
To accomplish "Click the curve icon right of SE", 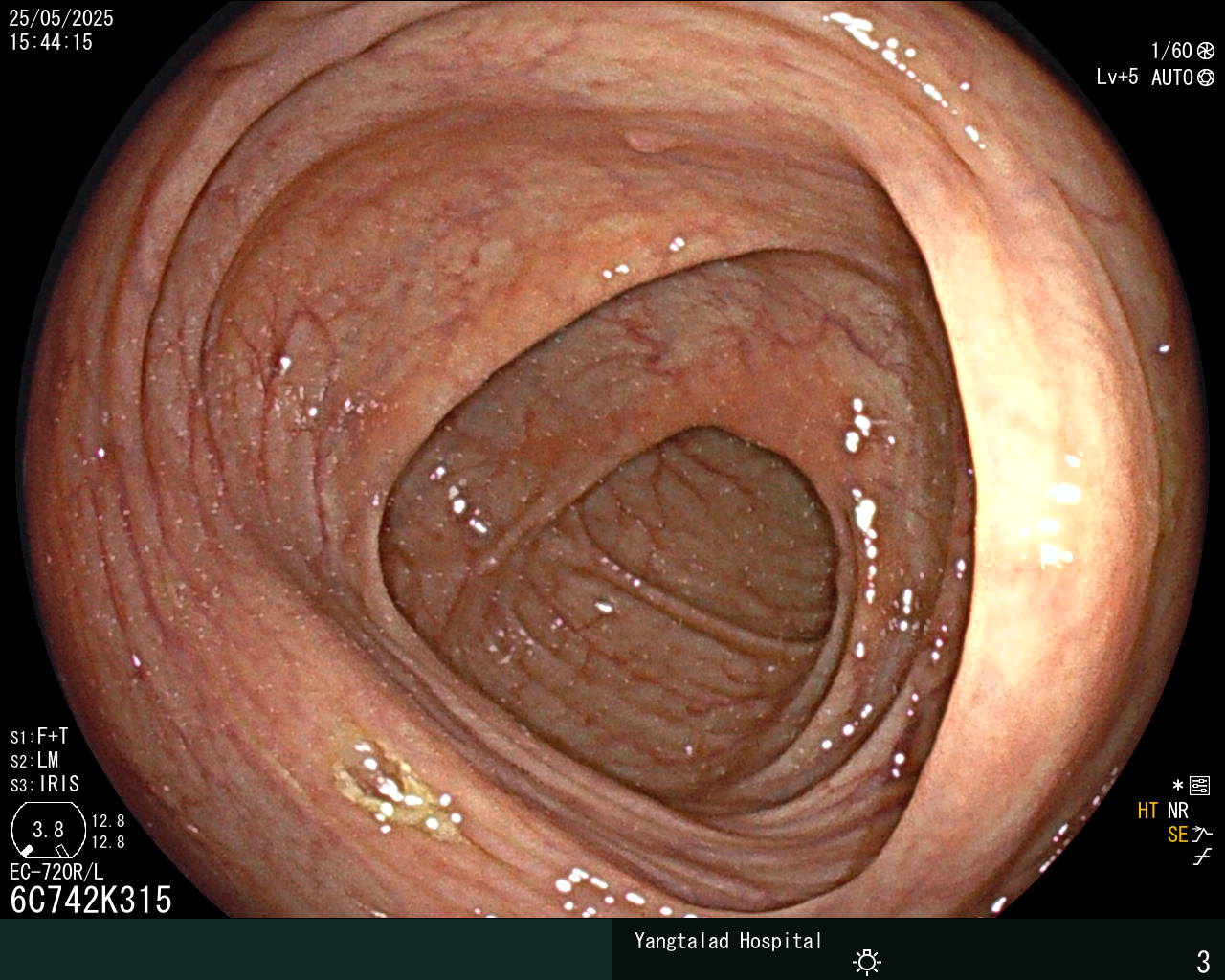I will coord(1202,835).
